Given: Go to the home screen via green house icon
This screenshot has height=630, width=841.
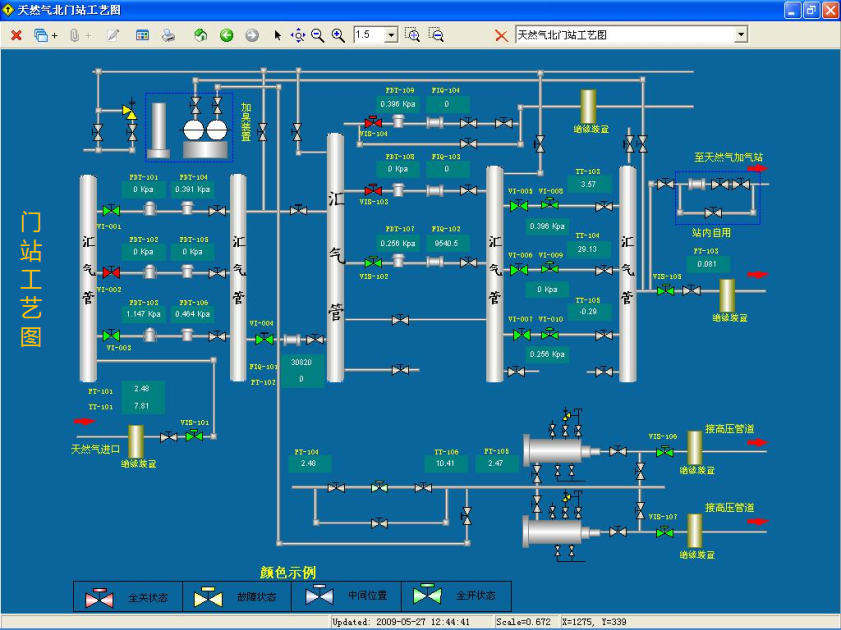Looking at the screenshot, I should pyautogui.click(x=200, y=35).
